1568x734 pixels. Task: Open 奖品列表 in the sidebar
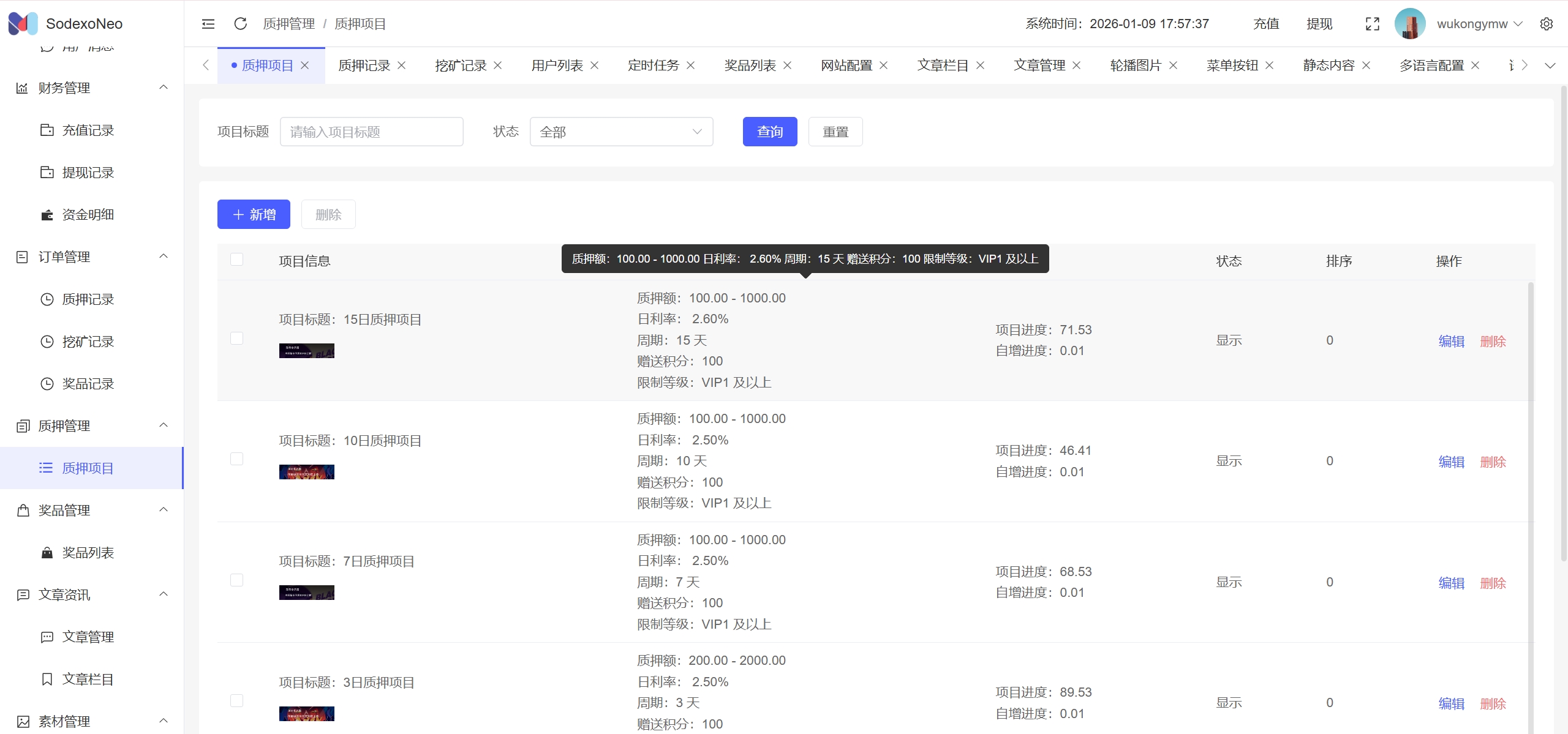point(88,553)
